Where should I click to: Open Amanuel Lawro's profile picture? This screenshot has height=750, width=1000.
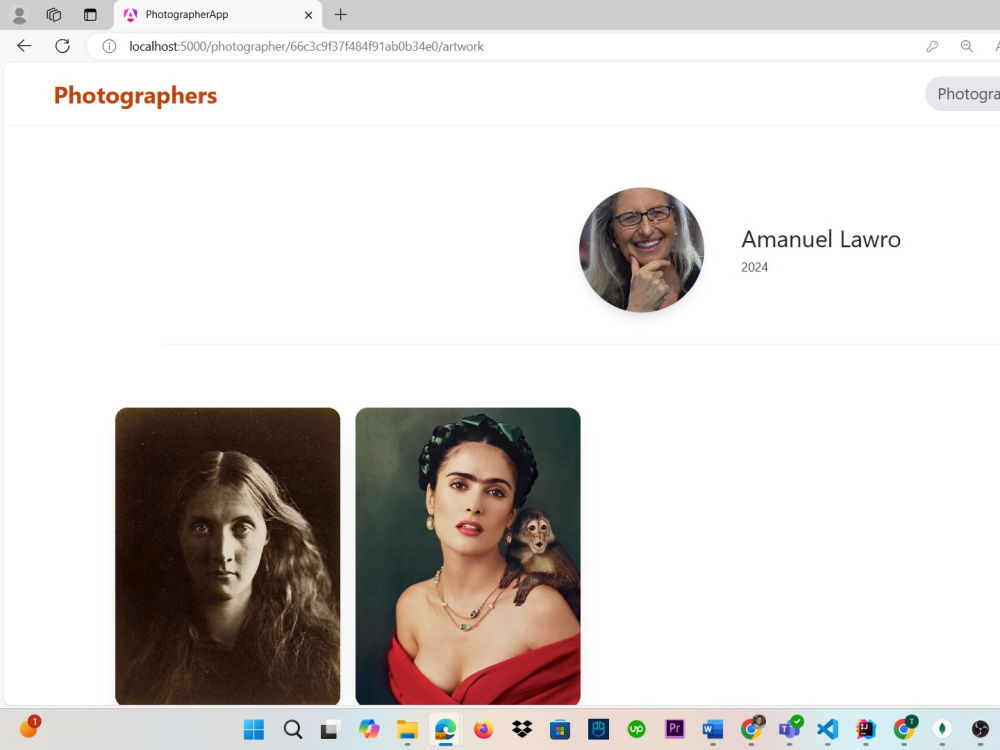pos(642,249)
